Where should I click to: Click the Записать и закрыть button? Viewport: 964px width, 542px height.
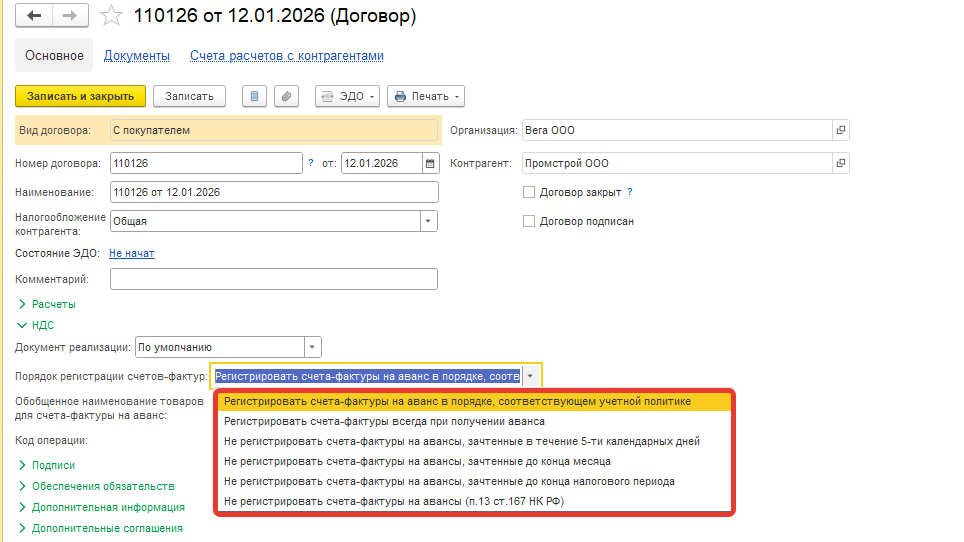(80, 96)
